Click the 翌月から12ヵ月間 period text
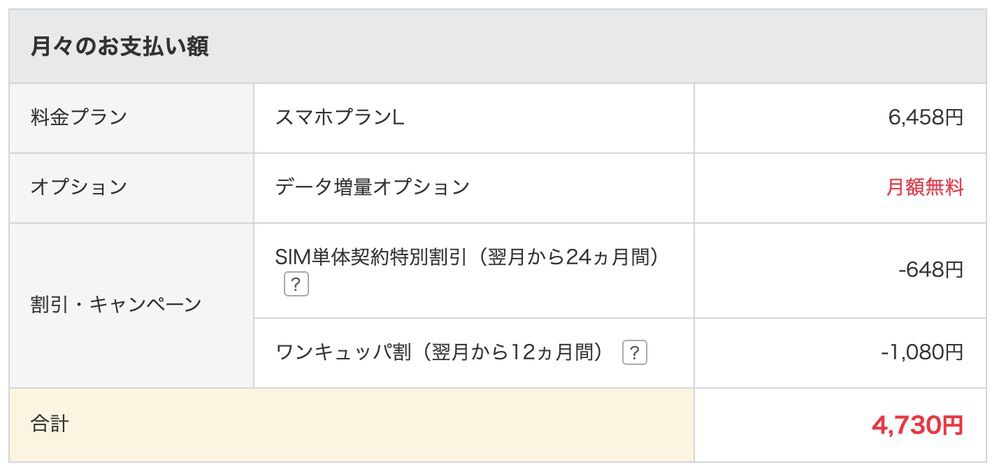 point(514,353)
